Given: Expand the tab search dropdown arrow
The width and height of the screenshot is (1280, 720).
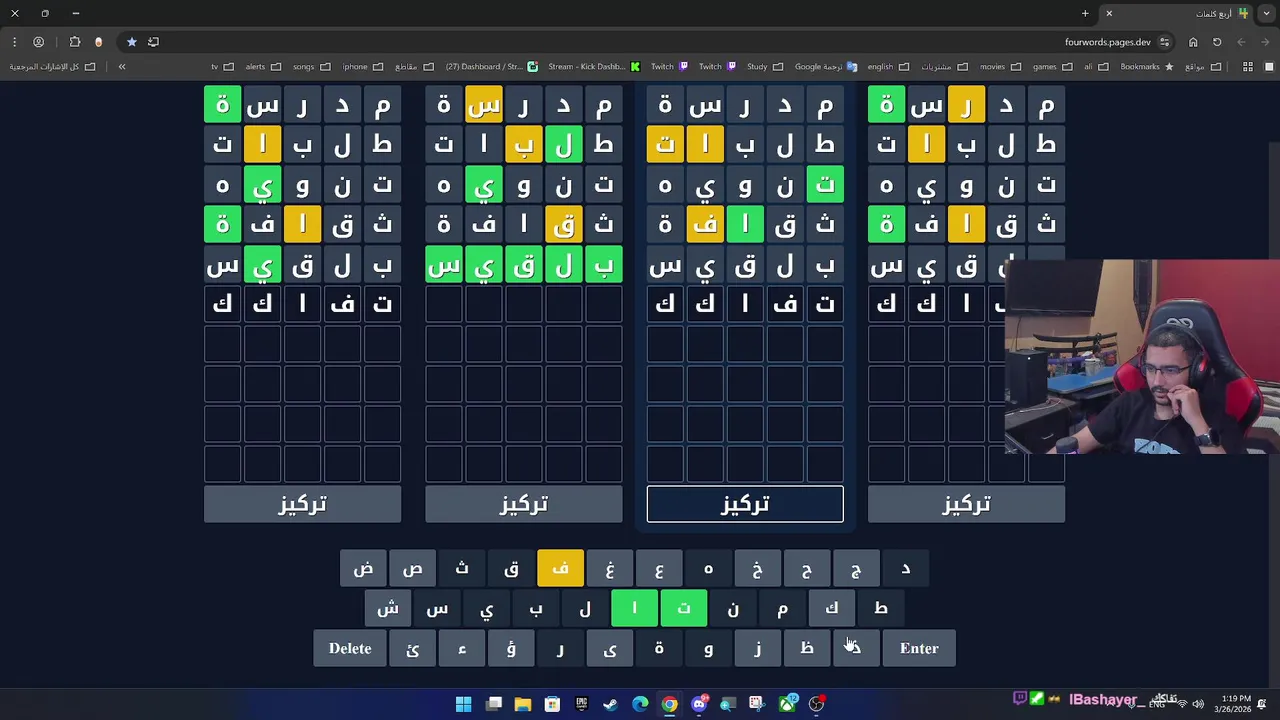Looking at the screenshot, I should [x=1266, y=13].
